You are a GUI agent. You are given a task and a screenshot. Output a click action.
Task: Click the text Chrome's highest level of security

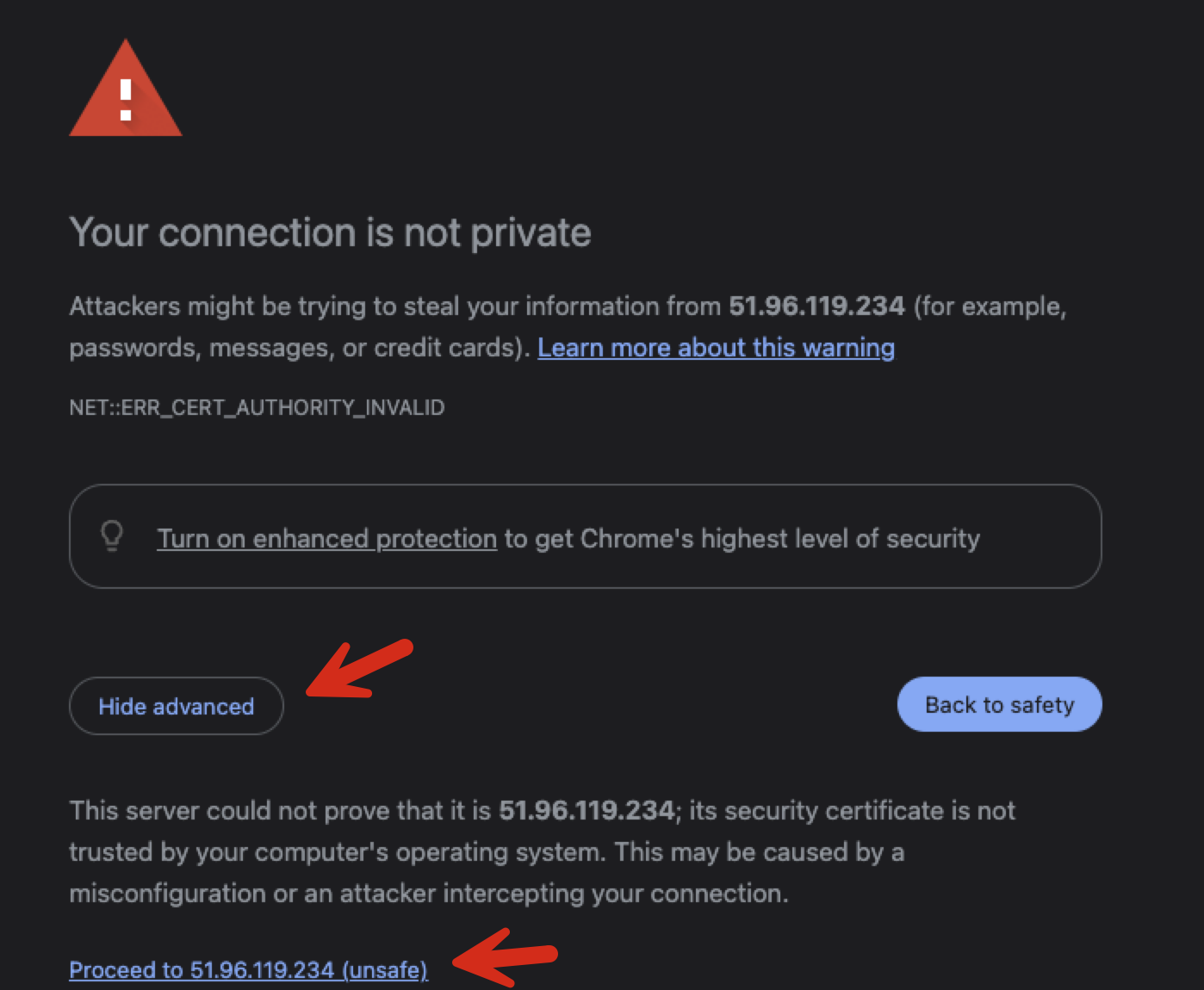[779, 539]
